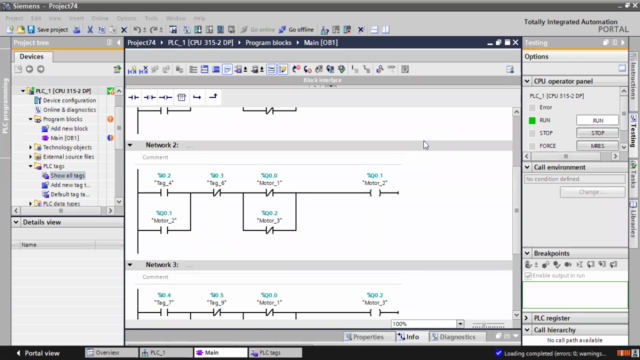The width and height of the screenshot is (640, 360).
Task: Open Overview taskbar editor tab
Action: pos(111,353)
